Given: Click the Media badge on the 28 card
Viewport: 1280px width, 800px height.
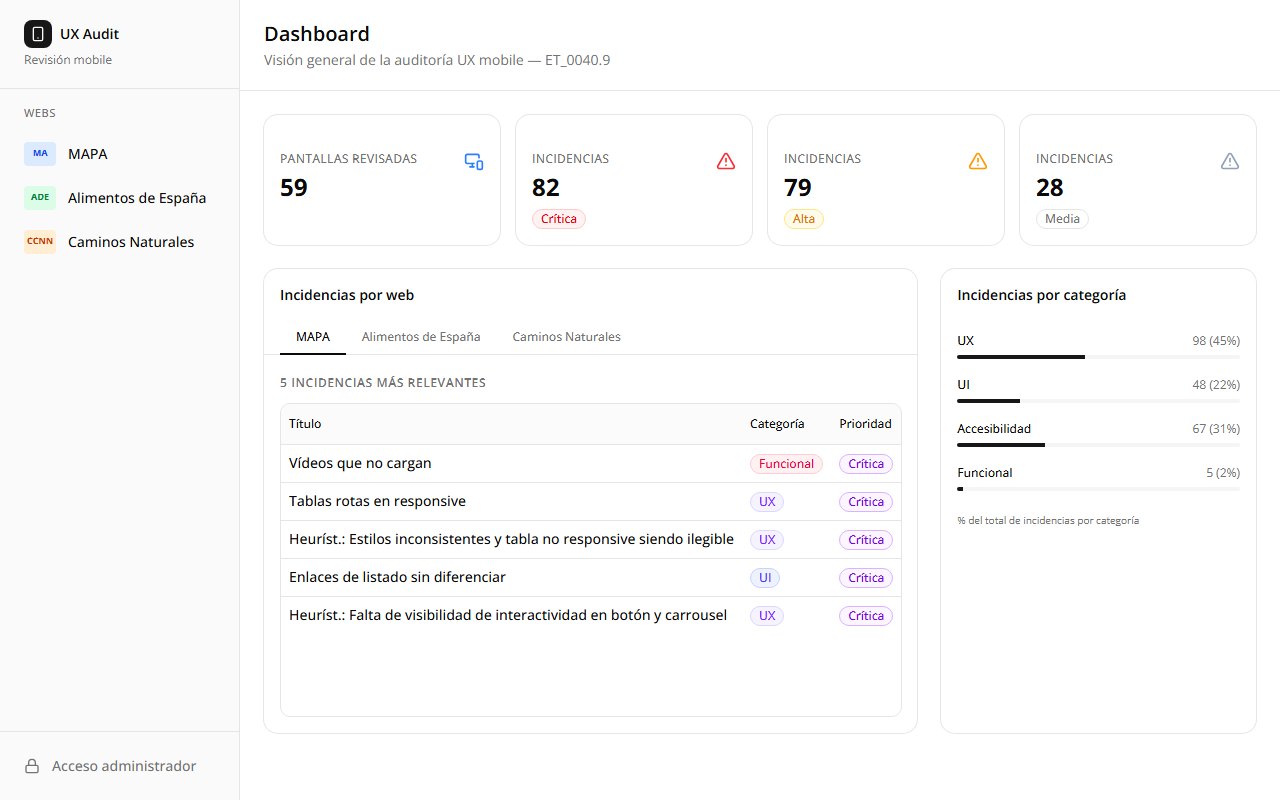Looking at the screenshot, I should coord(1062,219).
